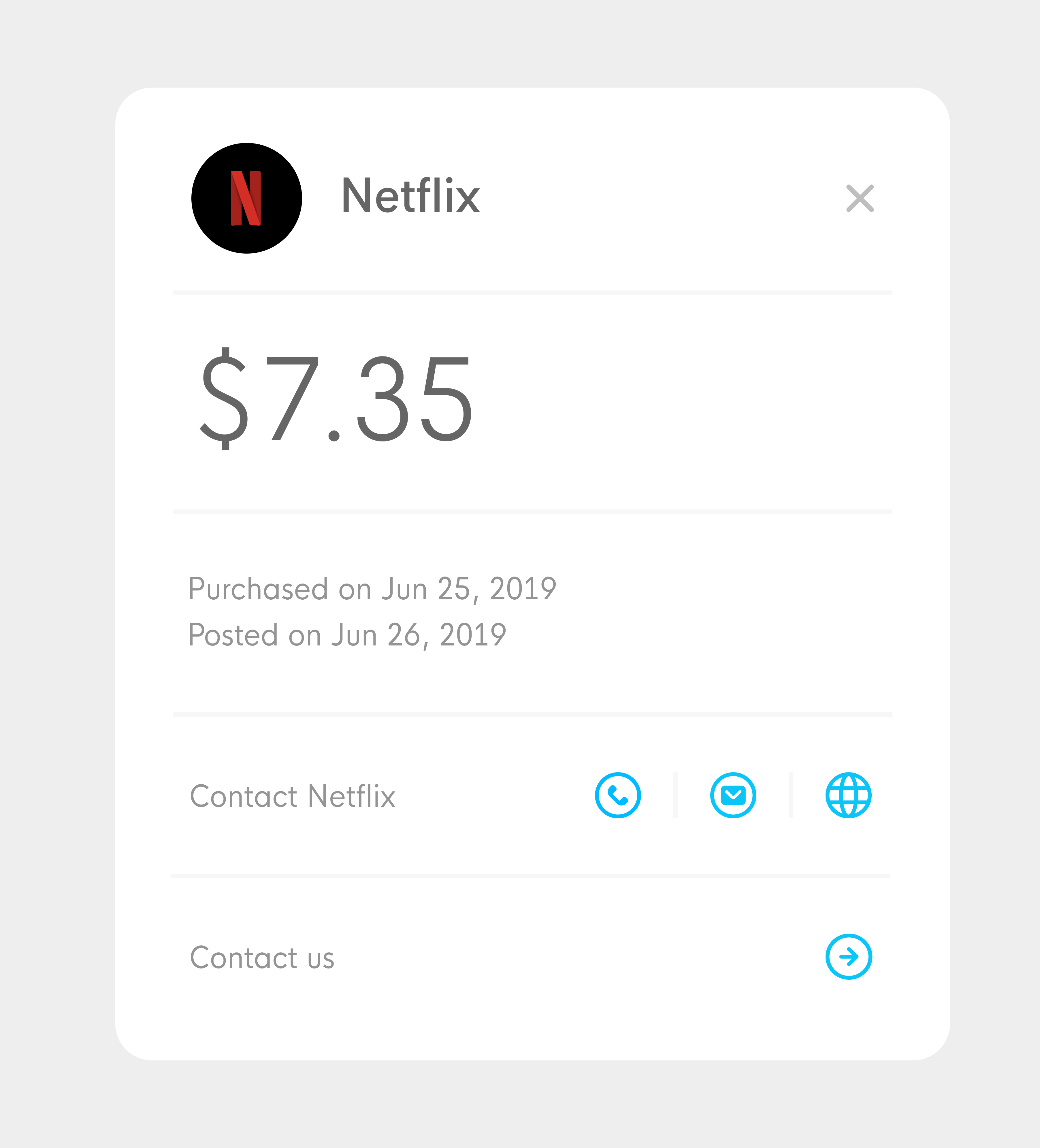The width and height of the screenshot is (1040, 1148).
Task: Open Netflix website with globe icon
Action: click(849, 796)
